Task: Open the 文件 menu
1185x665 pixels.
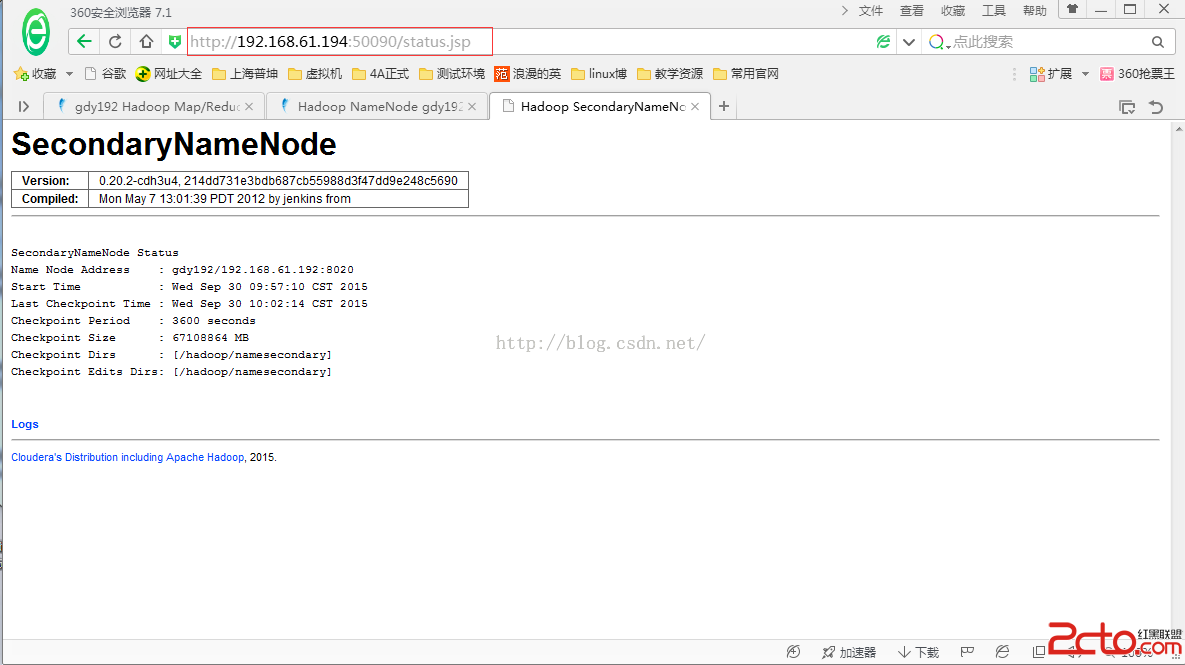Action: tap(871, 11)
